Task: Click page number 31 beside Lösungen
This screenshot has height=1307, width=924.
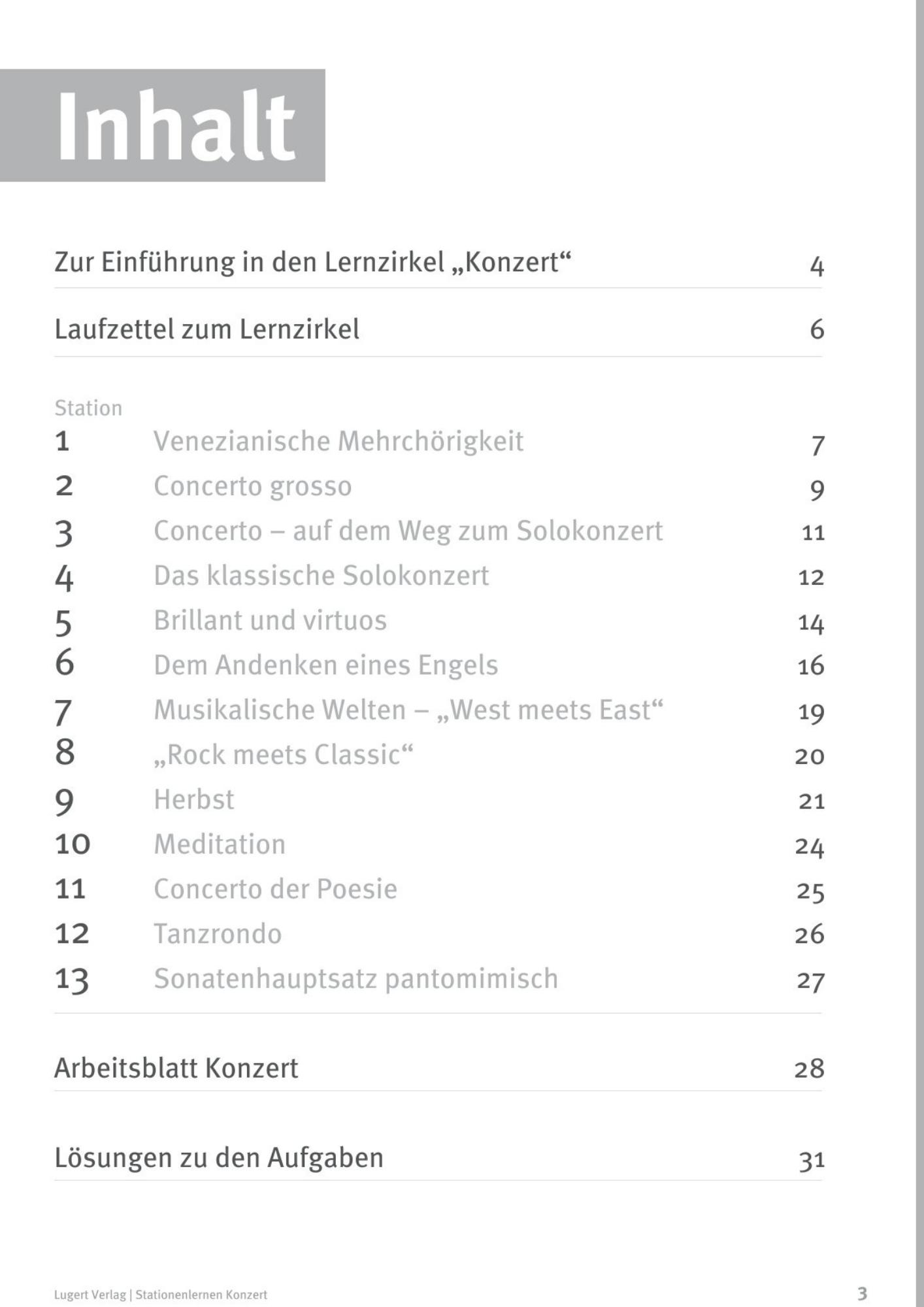Action: coord(811,1161)
